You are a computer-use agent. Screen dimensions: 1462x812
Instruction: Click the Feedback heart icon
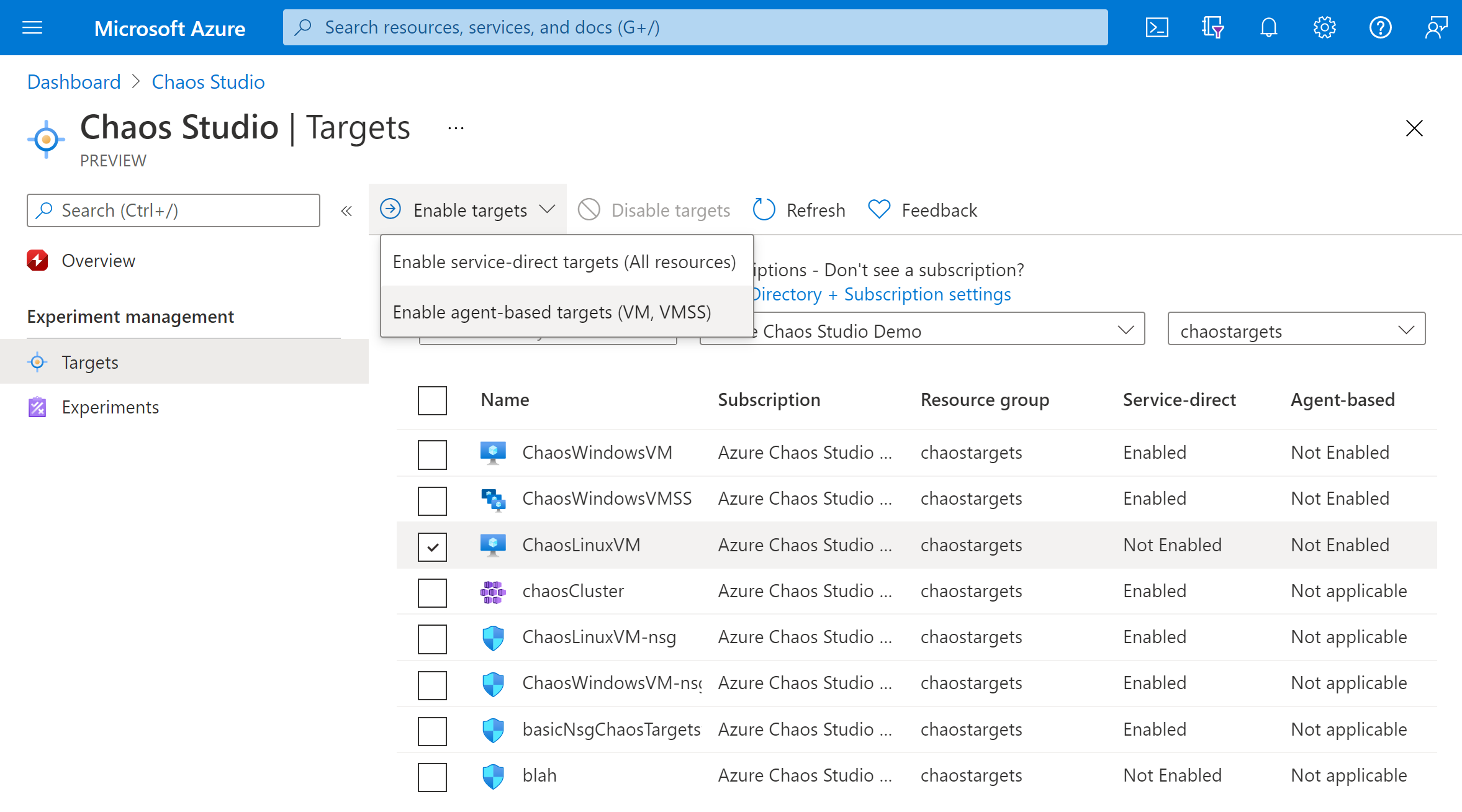pos(877,210)
